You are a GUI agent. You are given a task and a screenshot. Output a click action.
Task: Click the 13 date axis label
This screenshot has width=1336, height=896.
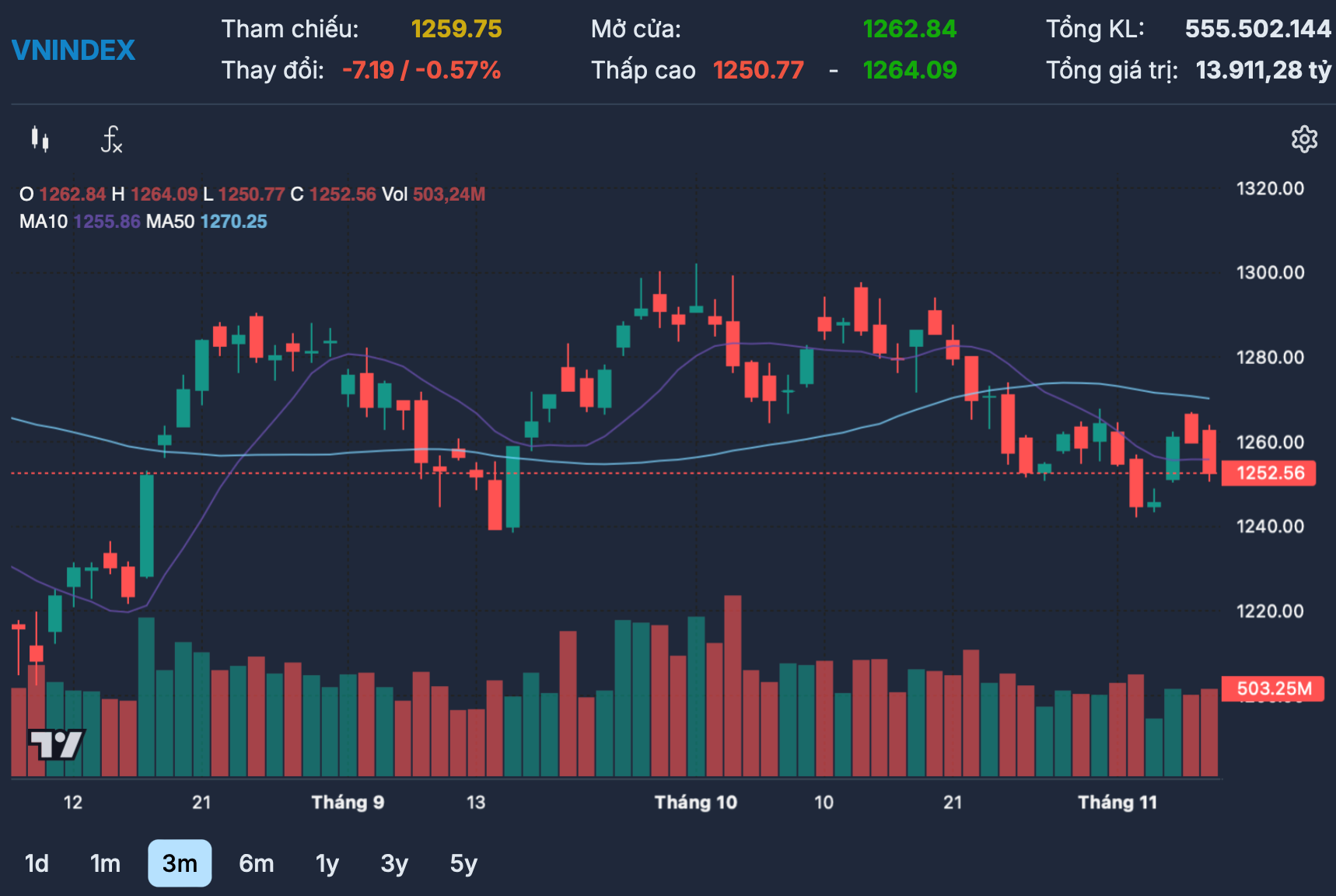[x=476, y=802]
